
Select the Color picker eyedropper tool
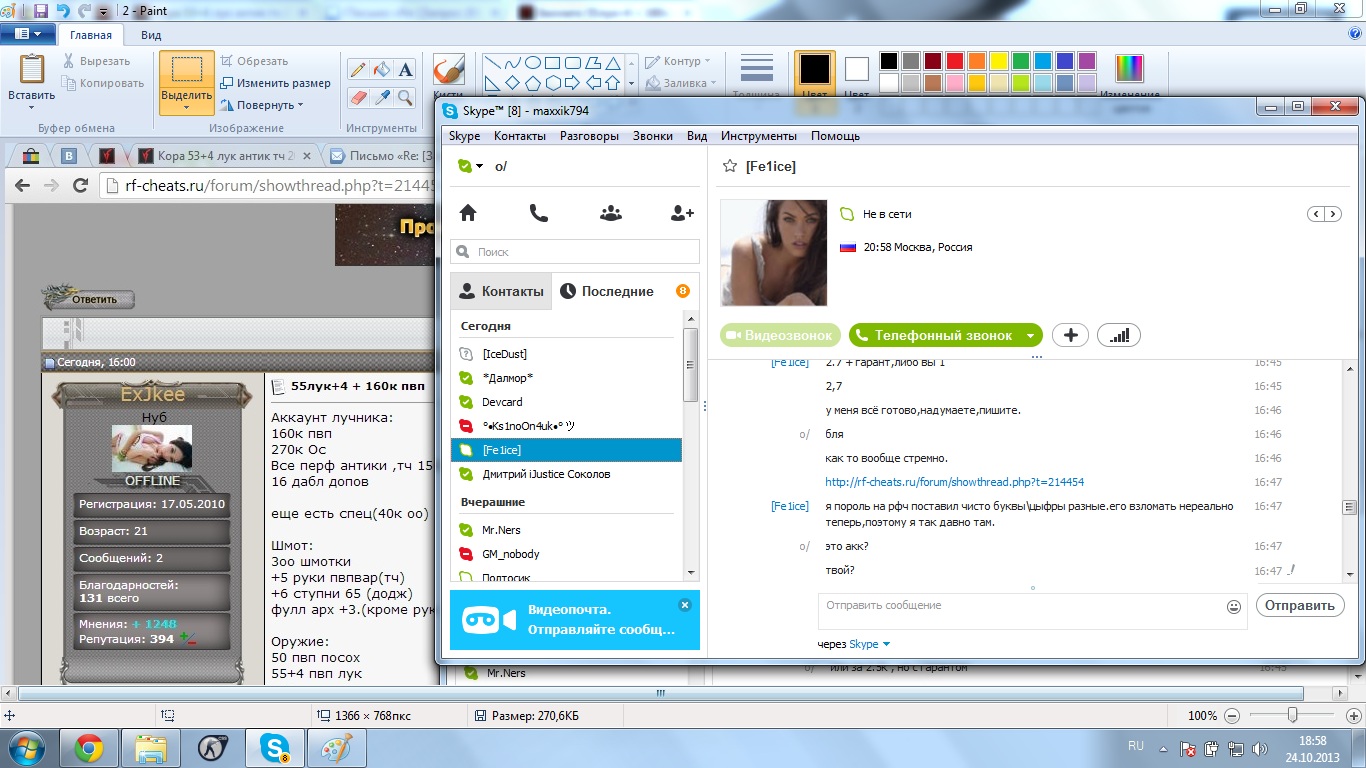381,97
